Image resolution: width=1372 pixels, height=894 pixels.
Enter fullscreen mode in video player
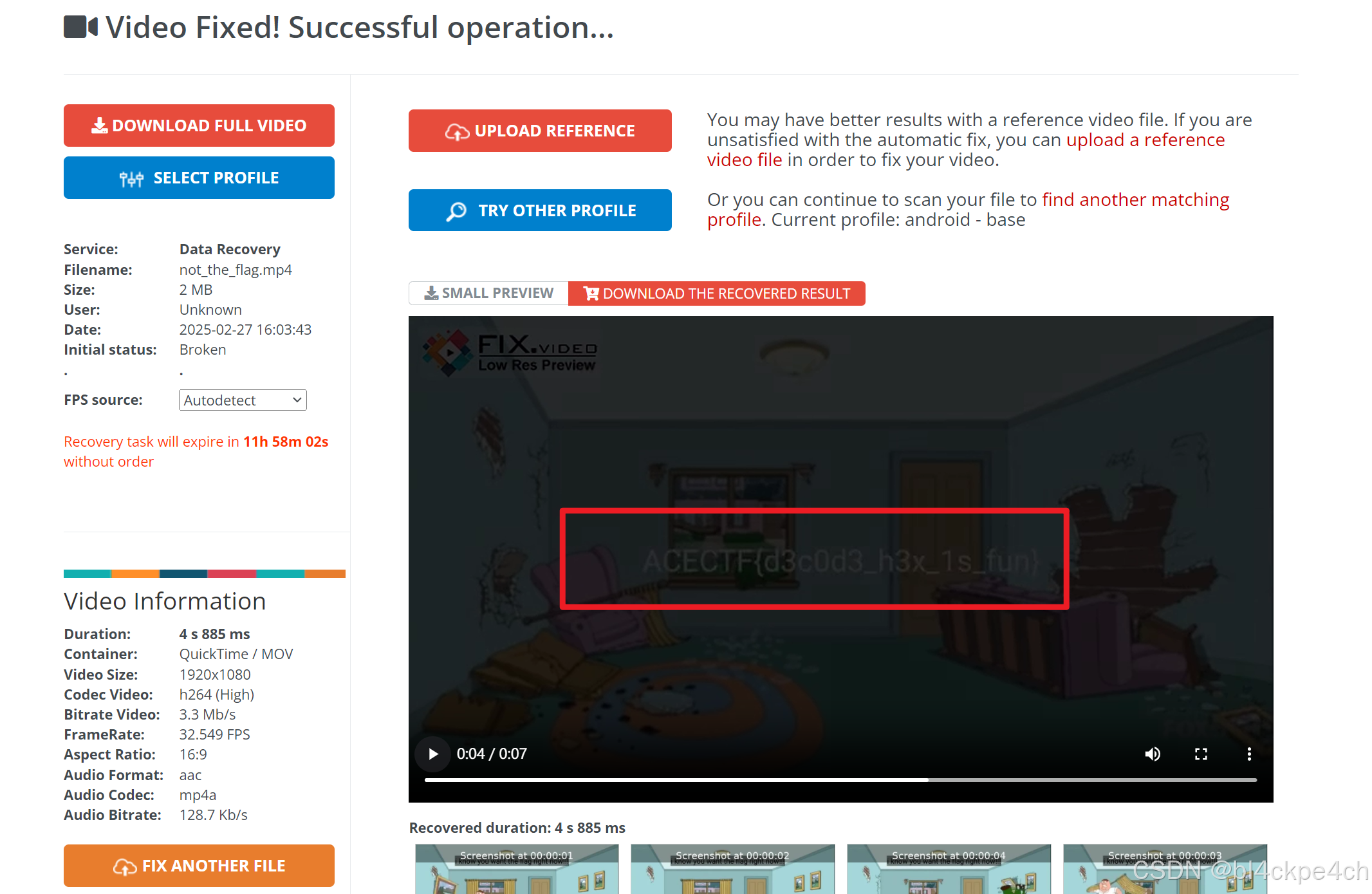click(1201, 754)
